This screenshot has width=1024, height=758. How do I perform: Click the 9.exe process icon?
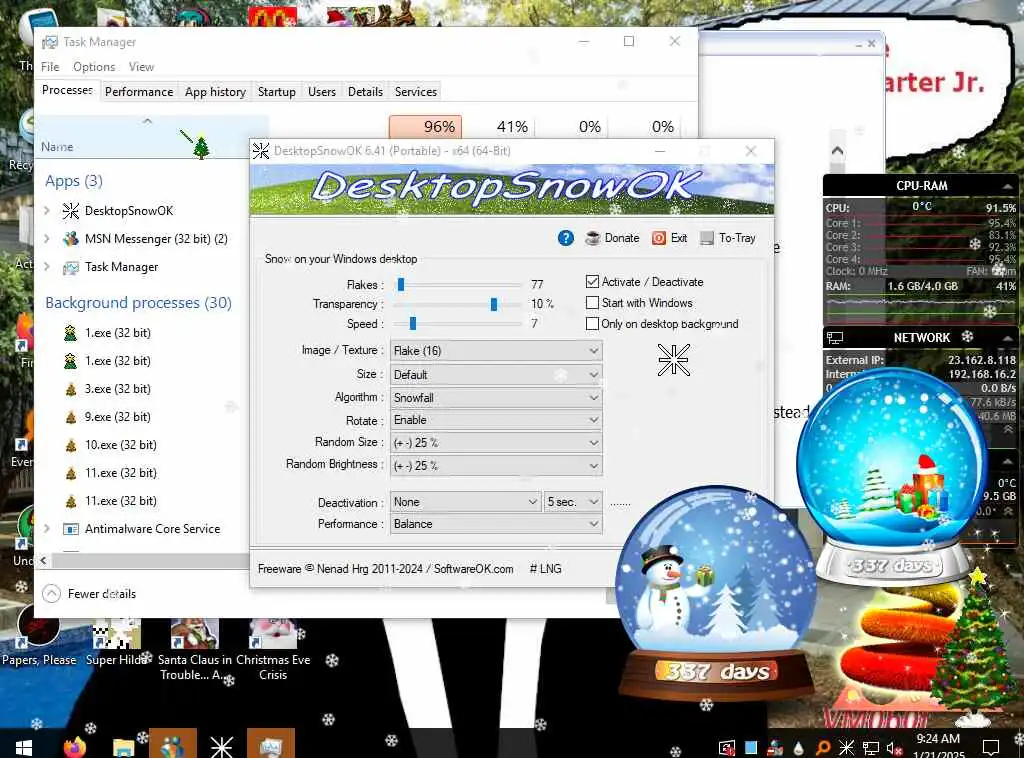[71, 417]
